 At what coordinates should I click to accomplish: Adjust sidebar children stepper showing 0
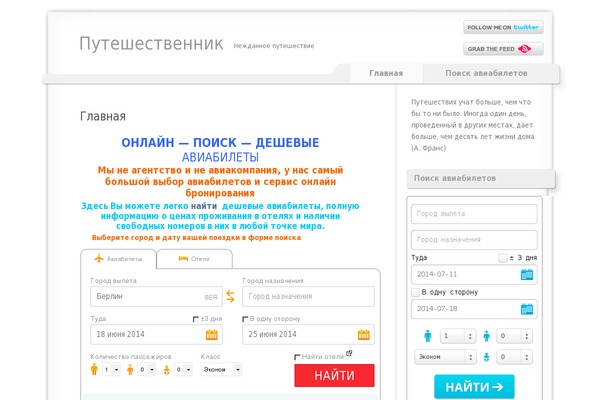514,336
